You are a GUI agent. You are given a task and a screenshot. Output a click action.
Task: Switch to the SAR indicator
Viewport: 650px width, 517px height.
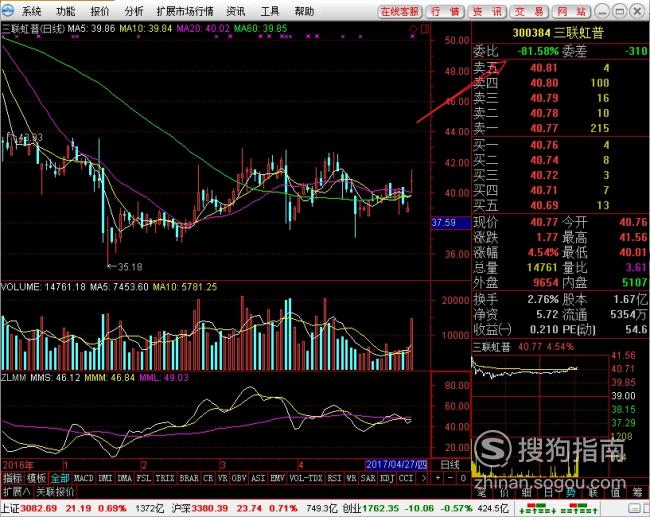(x=368, y=478)
